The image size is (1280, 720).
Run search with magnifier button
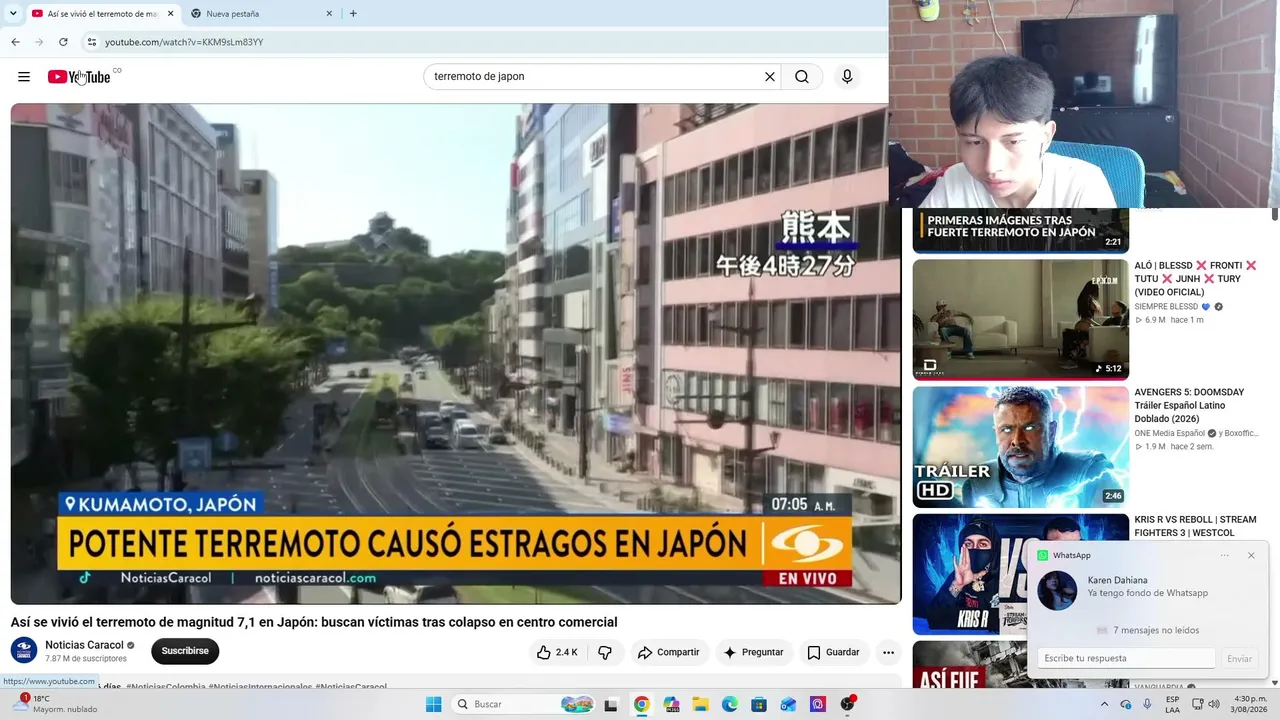coord(802,77)
